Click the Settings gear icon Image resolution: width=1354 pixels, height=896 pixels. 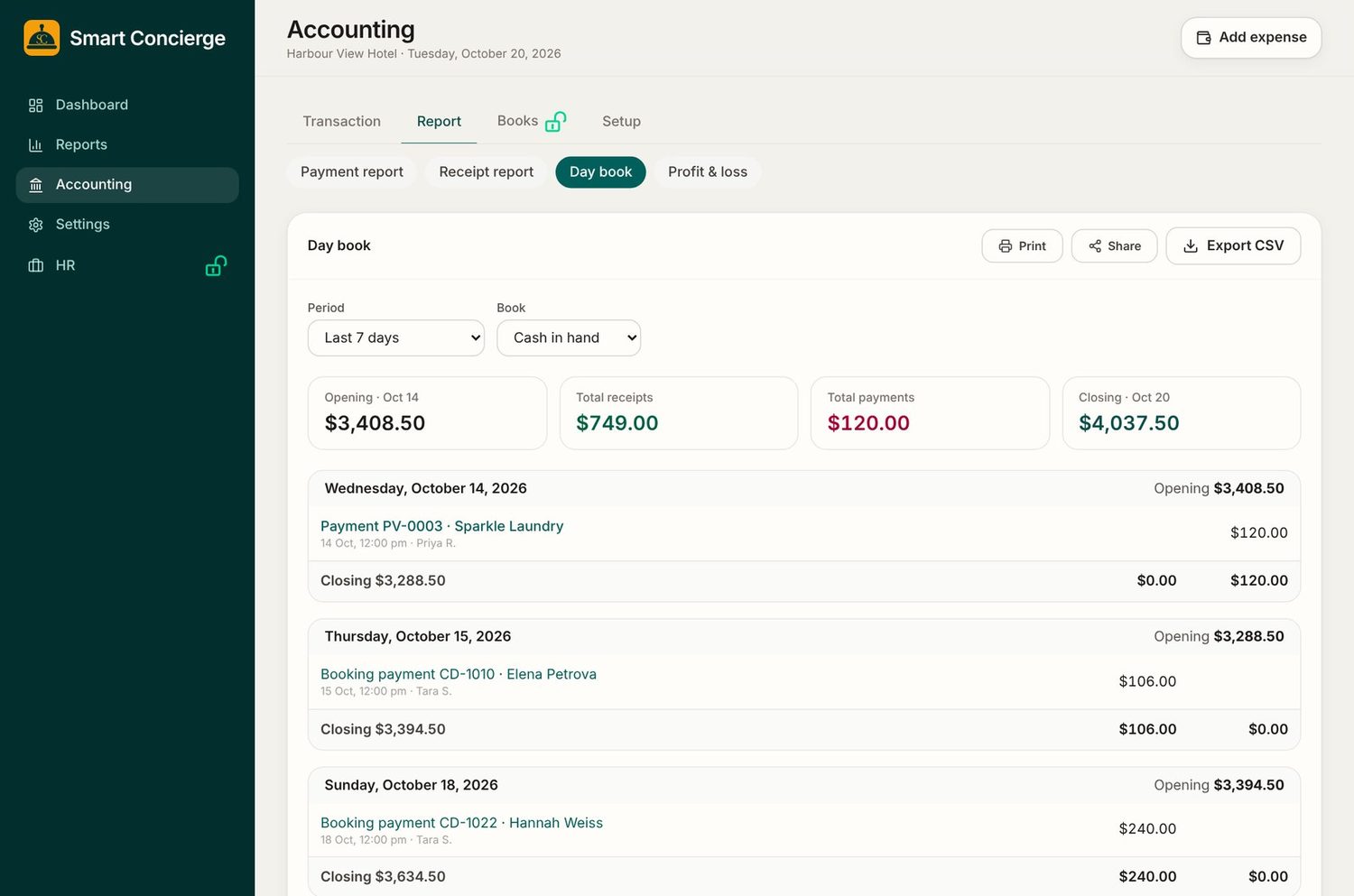point(36,225)
